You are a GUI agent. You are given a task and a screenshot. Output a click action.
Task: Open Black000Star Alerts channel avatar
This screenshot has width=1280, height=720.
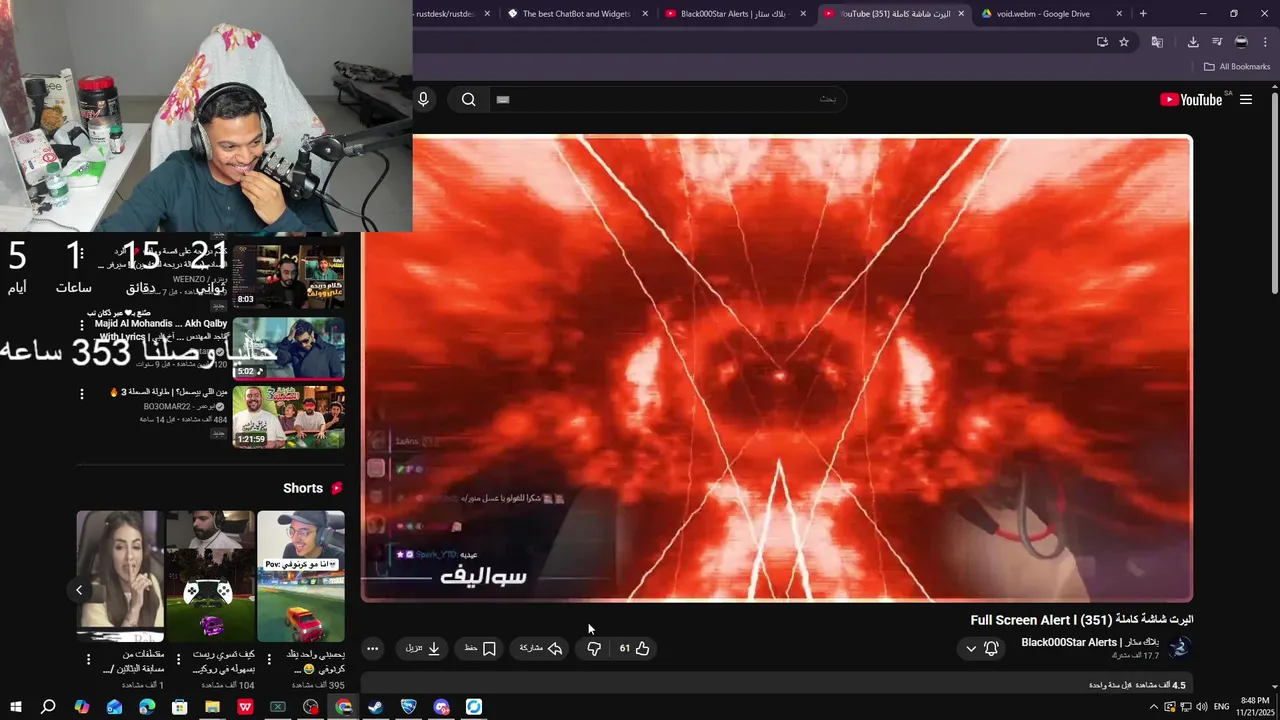(1180, 647)
